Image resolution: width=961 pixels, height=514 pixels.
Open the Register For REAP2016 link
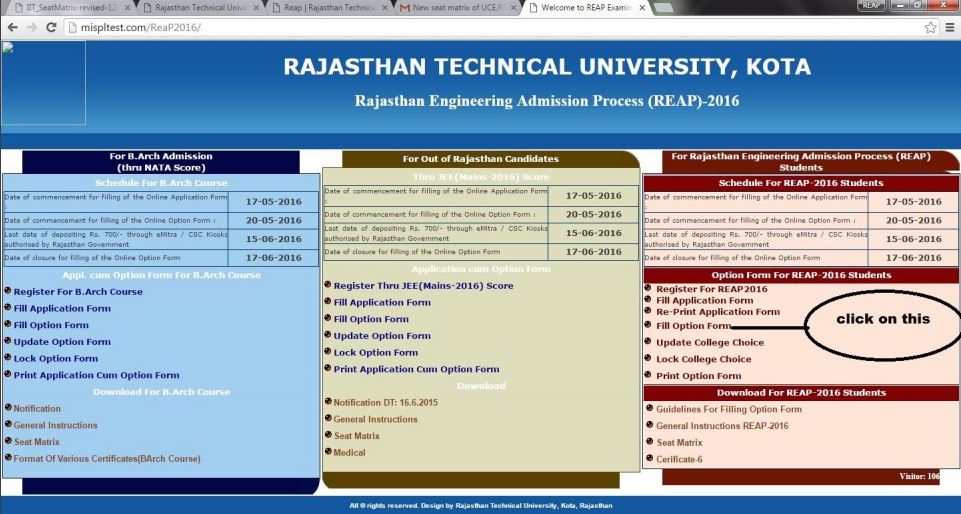pos(711,289)
